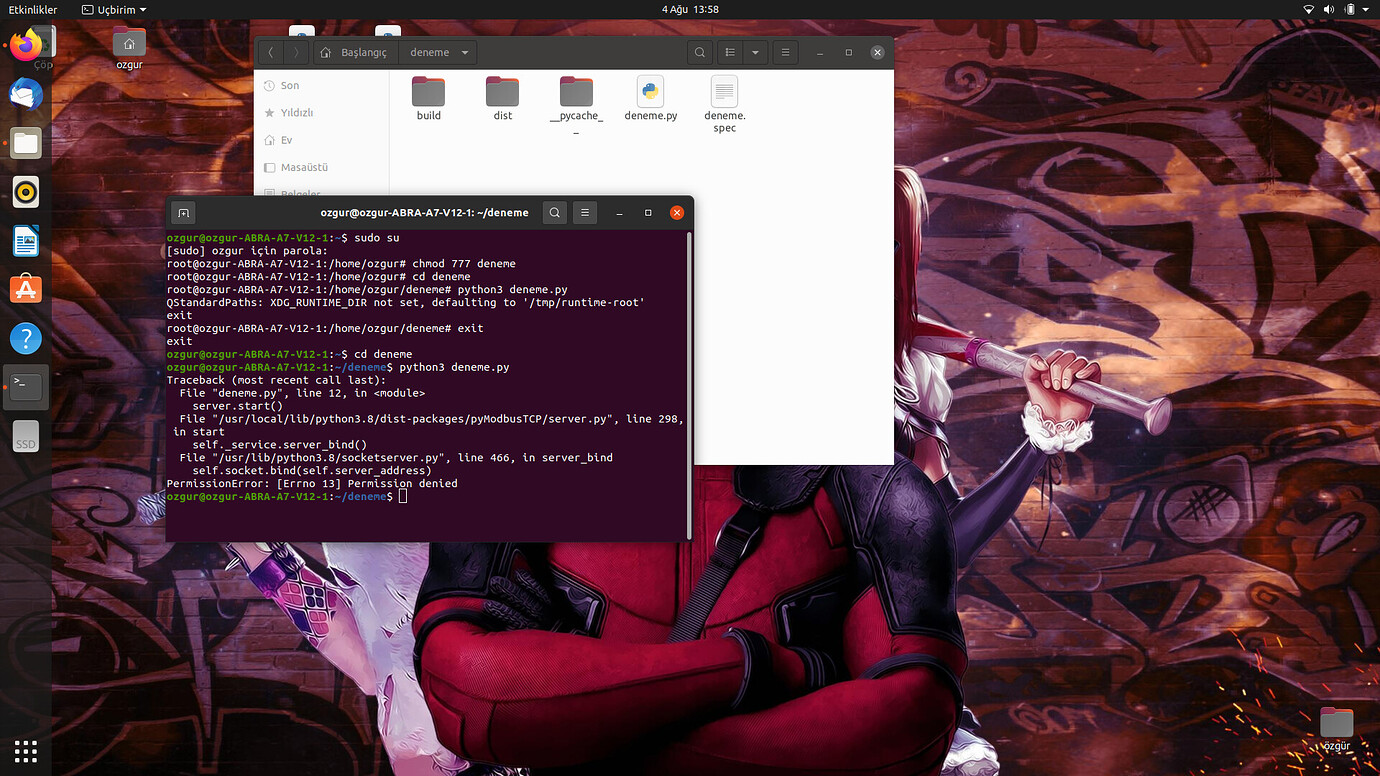Minimize the Terminal window
Screen dimensions: 1380x776
tap(620, 213)
